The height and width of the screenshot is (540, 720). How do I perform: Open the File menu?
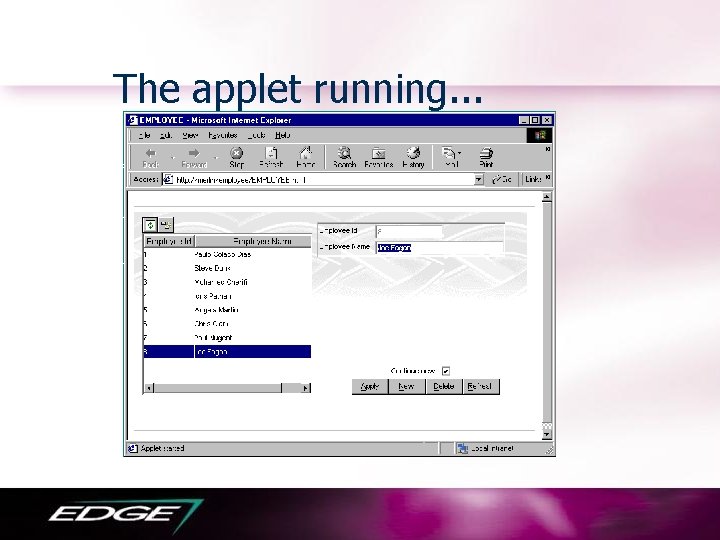[x=145, y=135]
